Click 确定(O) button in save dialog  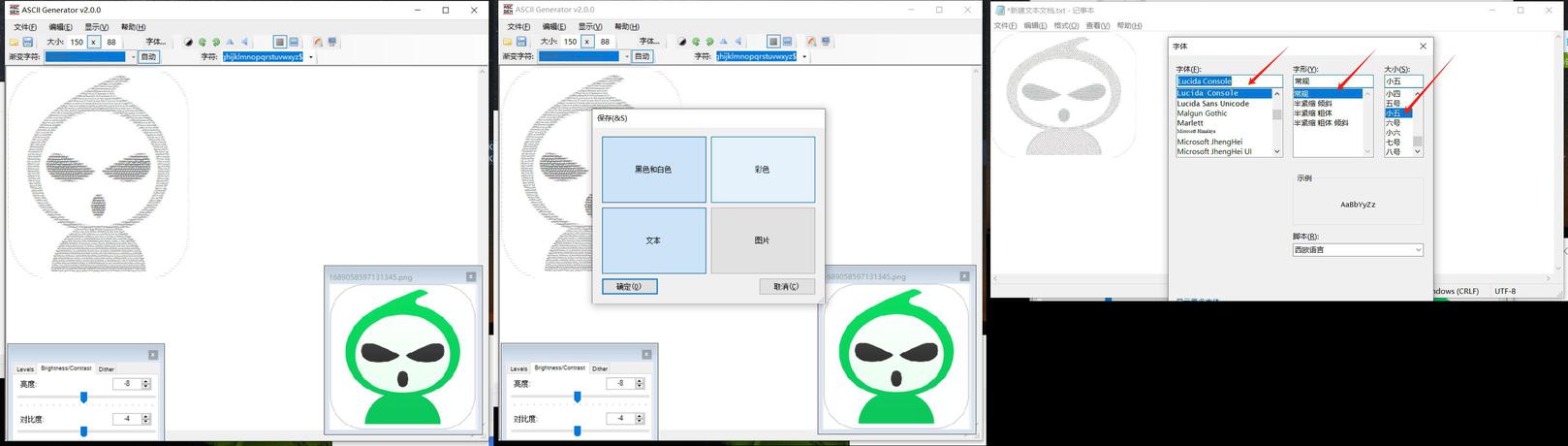coord(630,286)
